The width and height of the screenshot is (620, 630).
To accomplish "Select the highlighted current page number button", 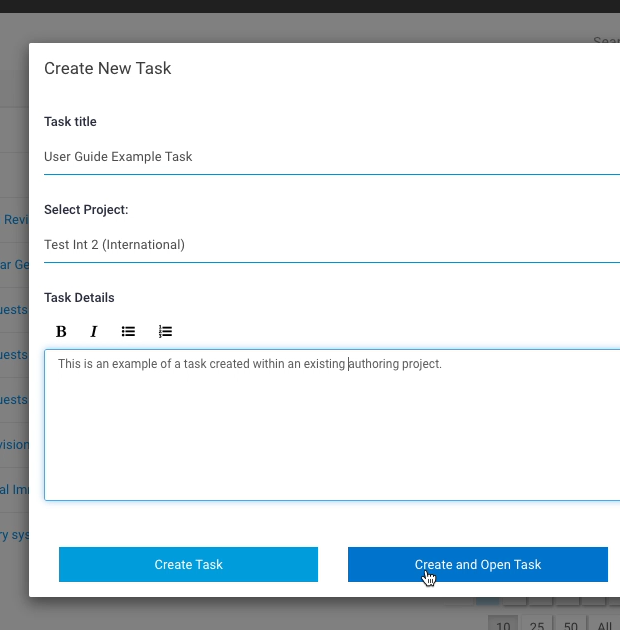I will [487, 601].
